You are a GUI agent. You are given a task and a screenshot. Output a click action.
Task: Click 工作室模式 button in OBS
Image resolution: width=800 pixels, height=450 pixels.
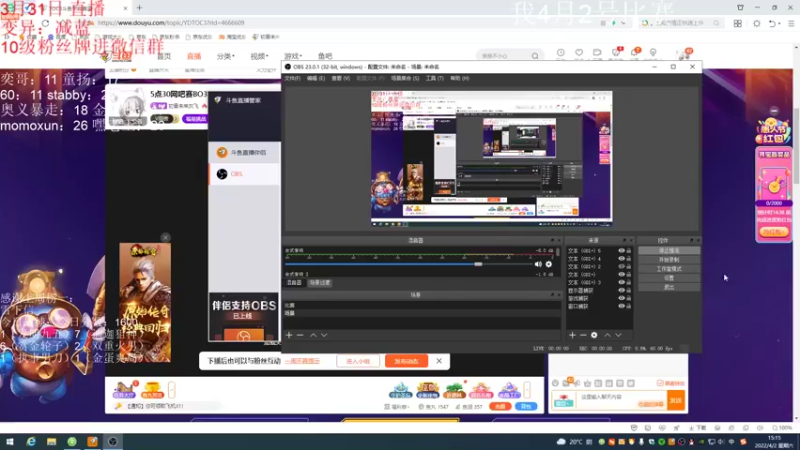pos(669,269)
